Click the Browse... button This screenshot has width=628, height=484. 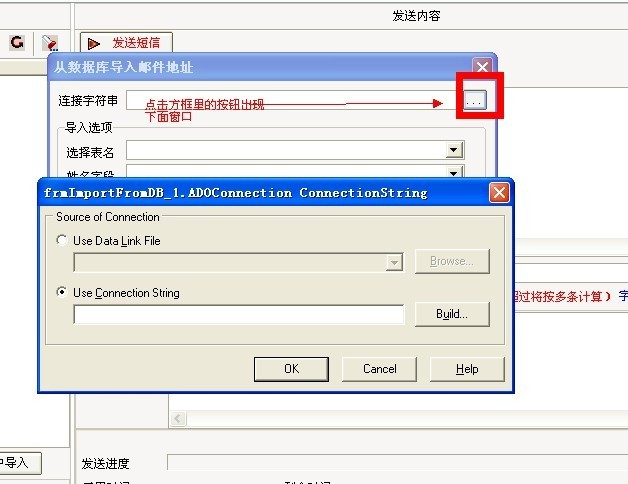click(452, 262)
